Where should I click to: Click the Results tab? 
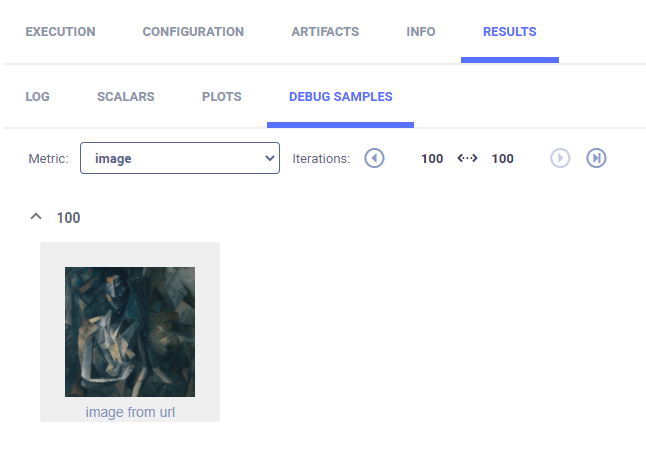point(509,32)
